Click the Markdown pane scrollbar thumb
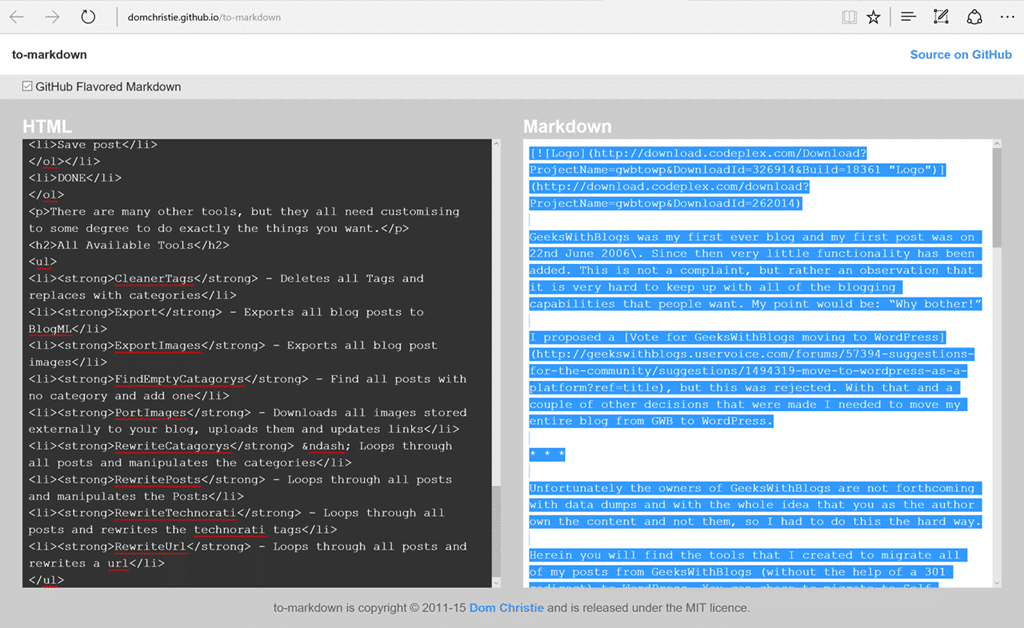 pyautogui.click(x=997, y=198)
